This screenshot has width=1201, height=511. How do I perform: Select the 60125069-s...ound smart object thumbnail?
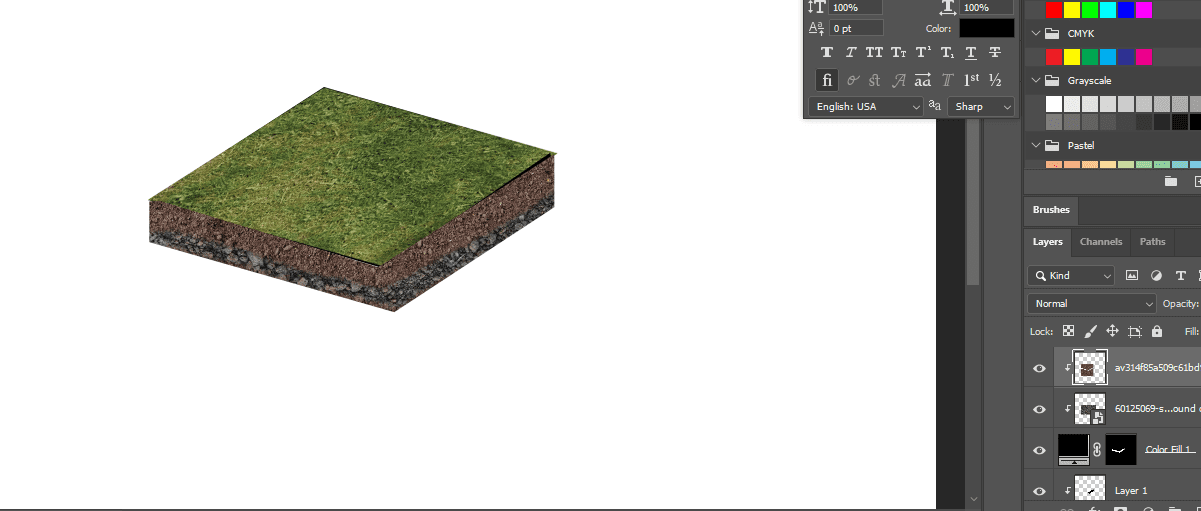tap(1090, 408)
